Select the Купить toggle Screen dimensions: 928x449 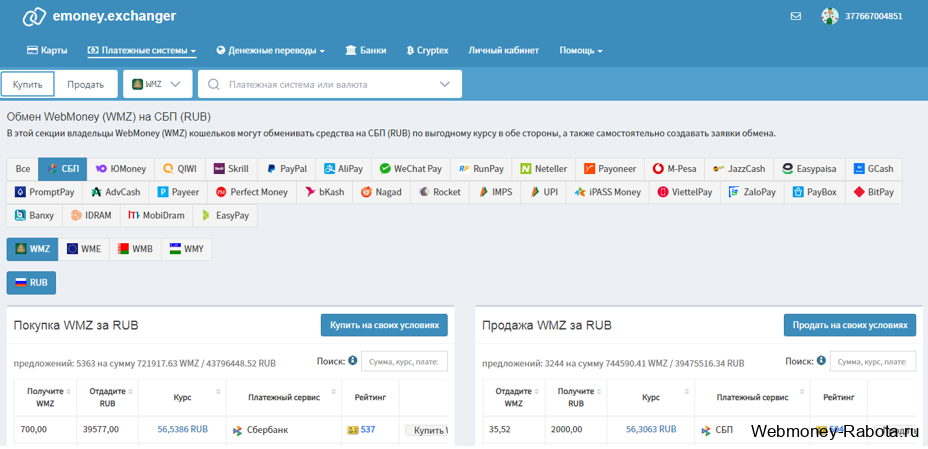28,84
